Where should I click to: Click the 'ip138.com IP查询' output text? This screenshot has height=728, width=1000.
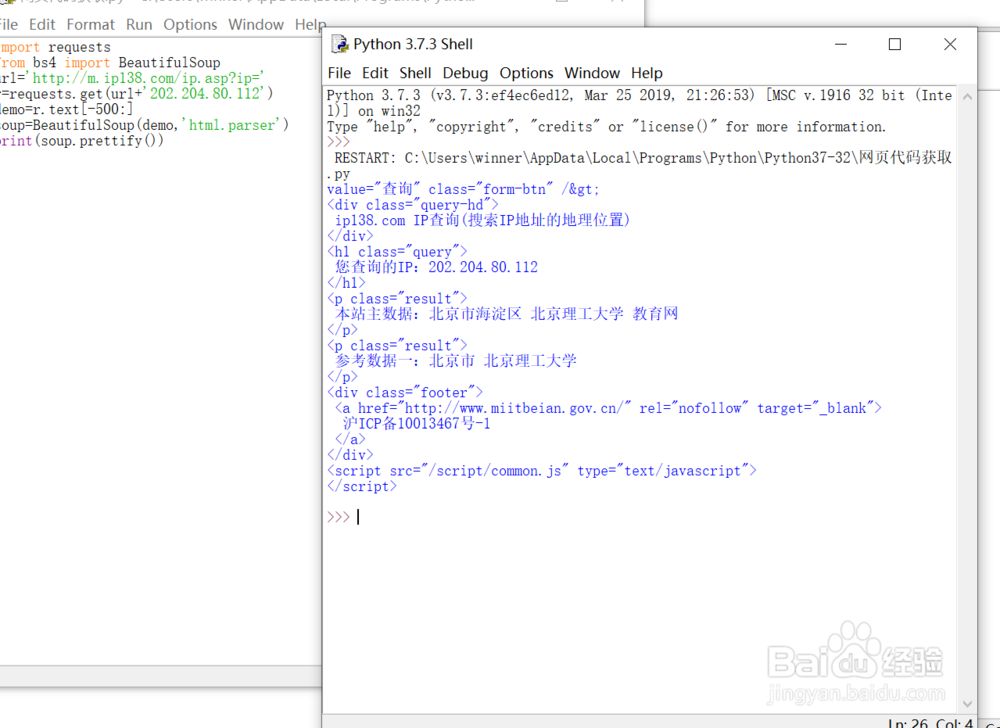coord(482,221)
